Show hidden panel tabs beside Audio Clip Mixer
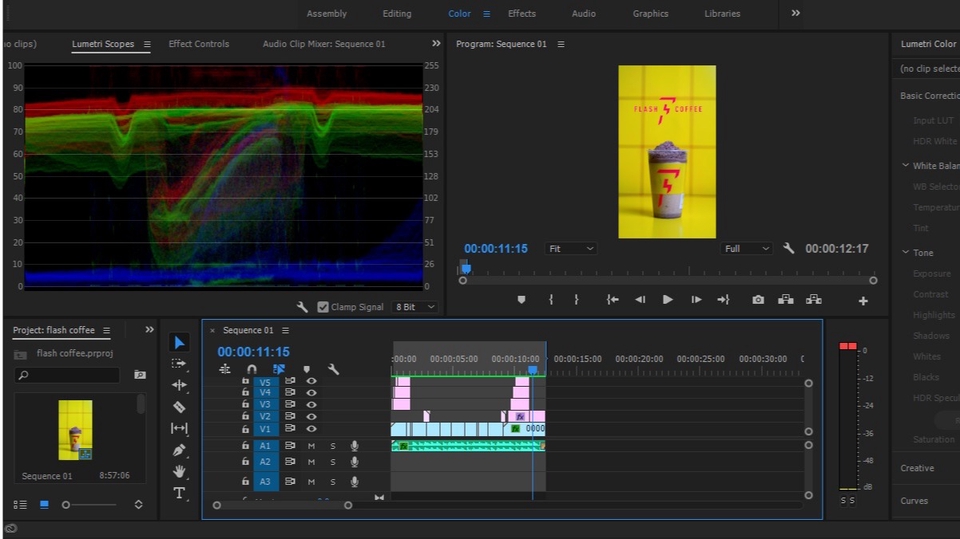Image resolution: width=960 pixels, height=539 pixels. (436, 43)
